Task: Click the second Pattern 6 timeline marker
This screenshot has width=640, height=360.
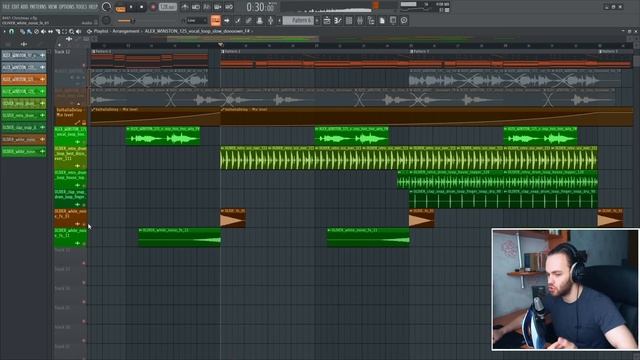Action: (x=231, y=51)
